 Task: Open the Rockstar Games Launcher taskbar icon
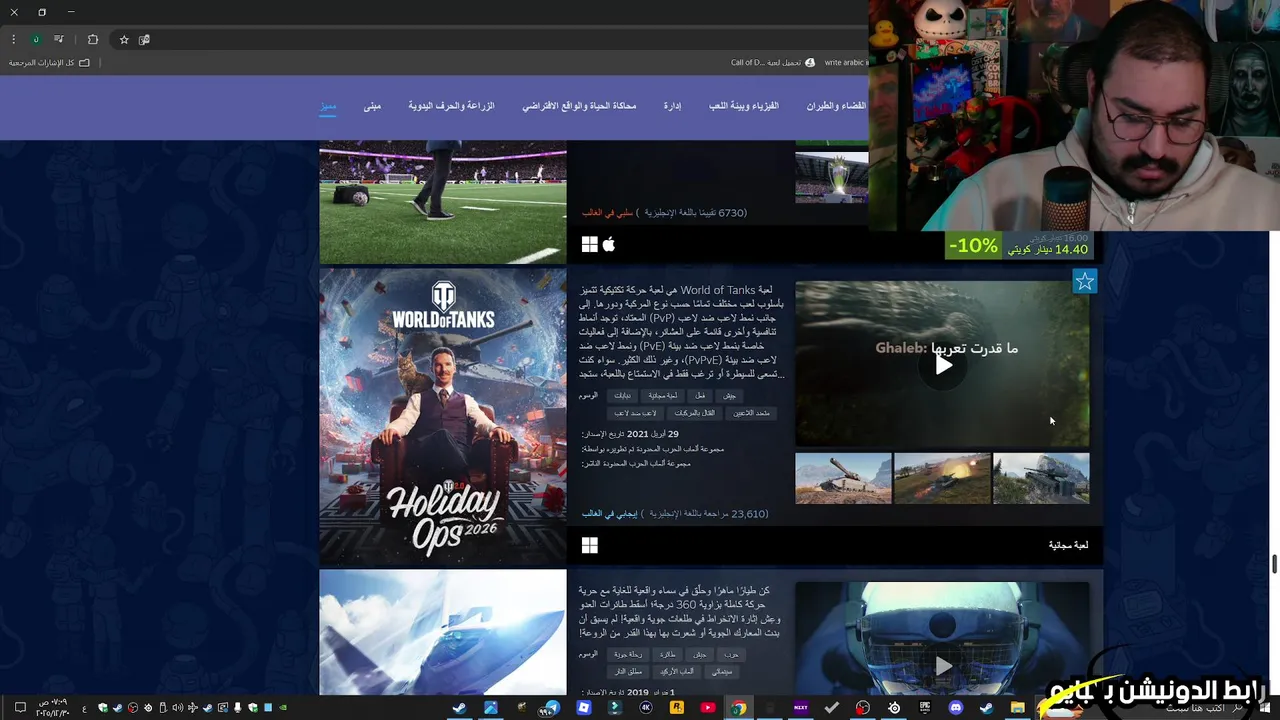point(677,707)
